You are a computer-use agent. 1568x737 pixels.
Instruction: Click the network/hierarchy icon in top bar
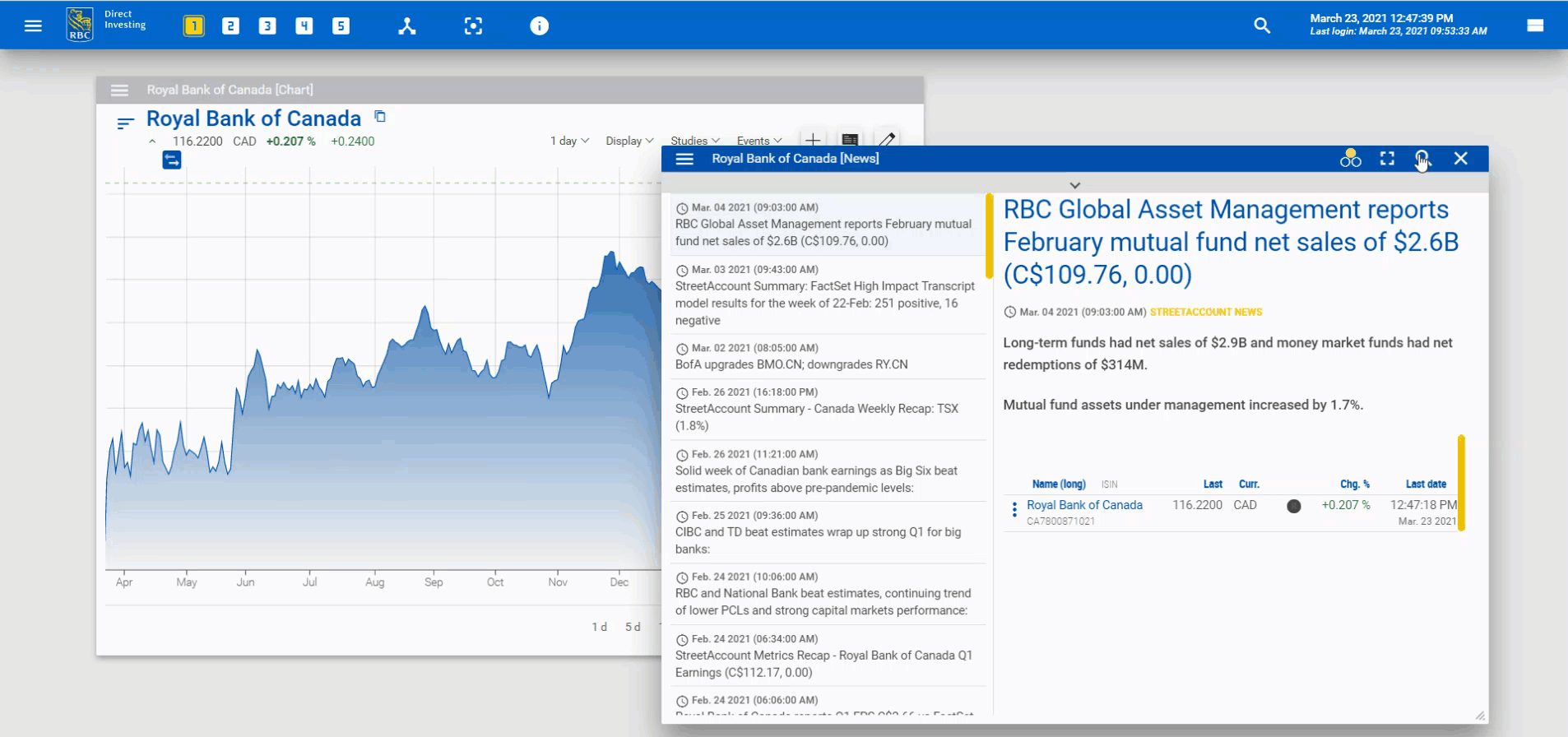(x=407, y=26)
